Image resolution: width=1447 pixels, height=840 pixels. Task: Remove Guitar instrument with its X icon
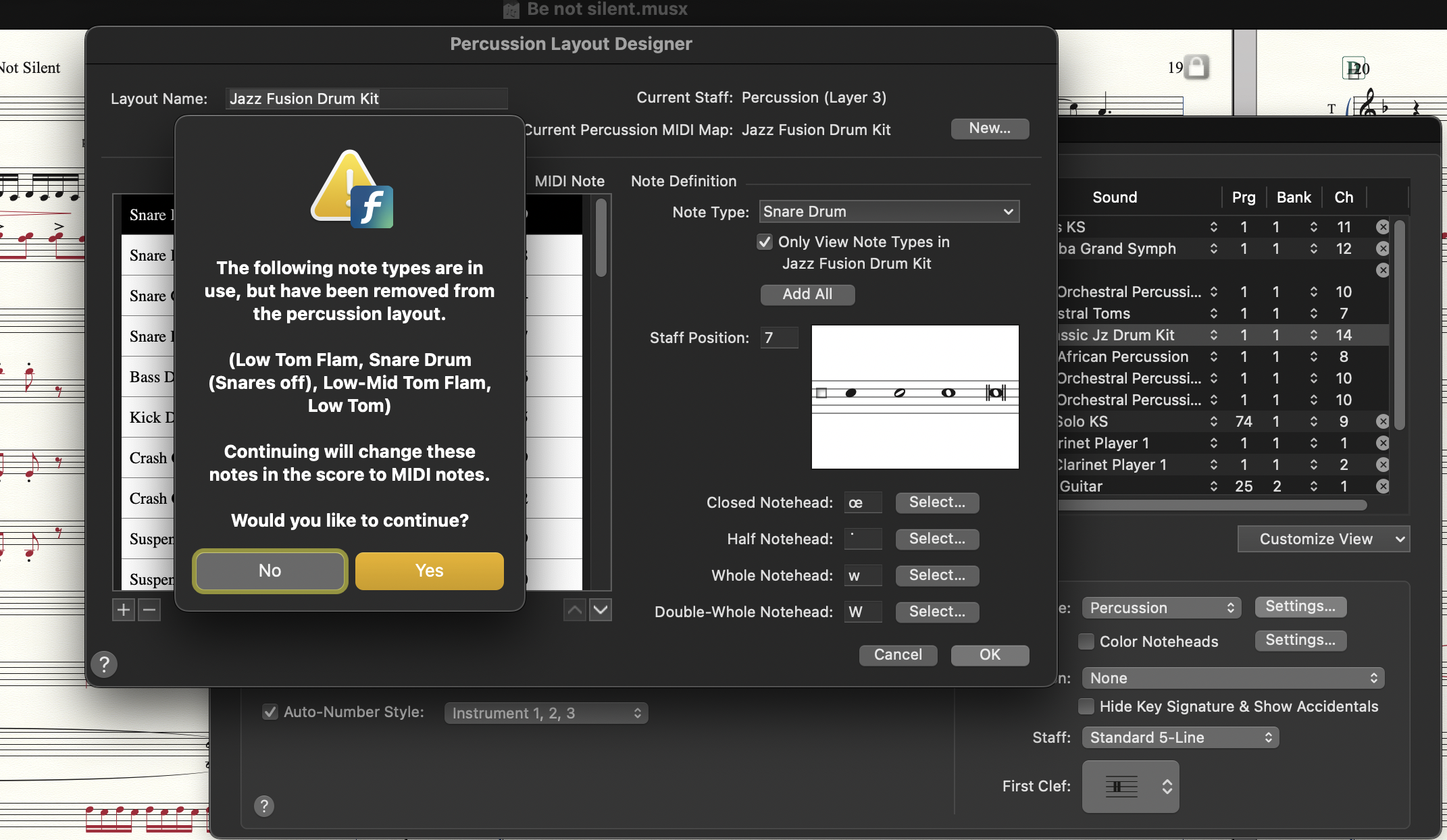coord(1383,486)
